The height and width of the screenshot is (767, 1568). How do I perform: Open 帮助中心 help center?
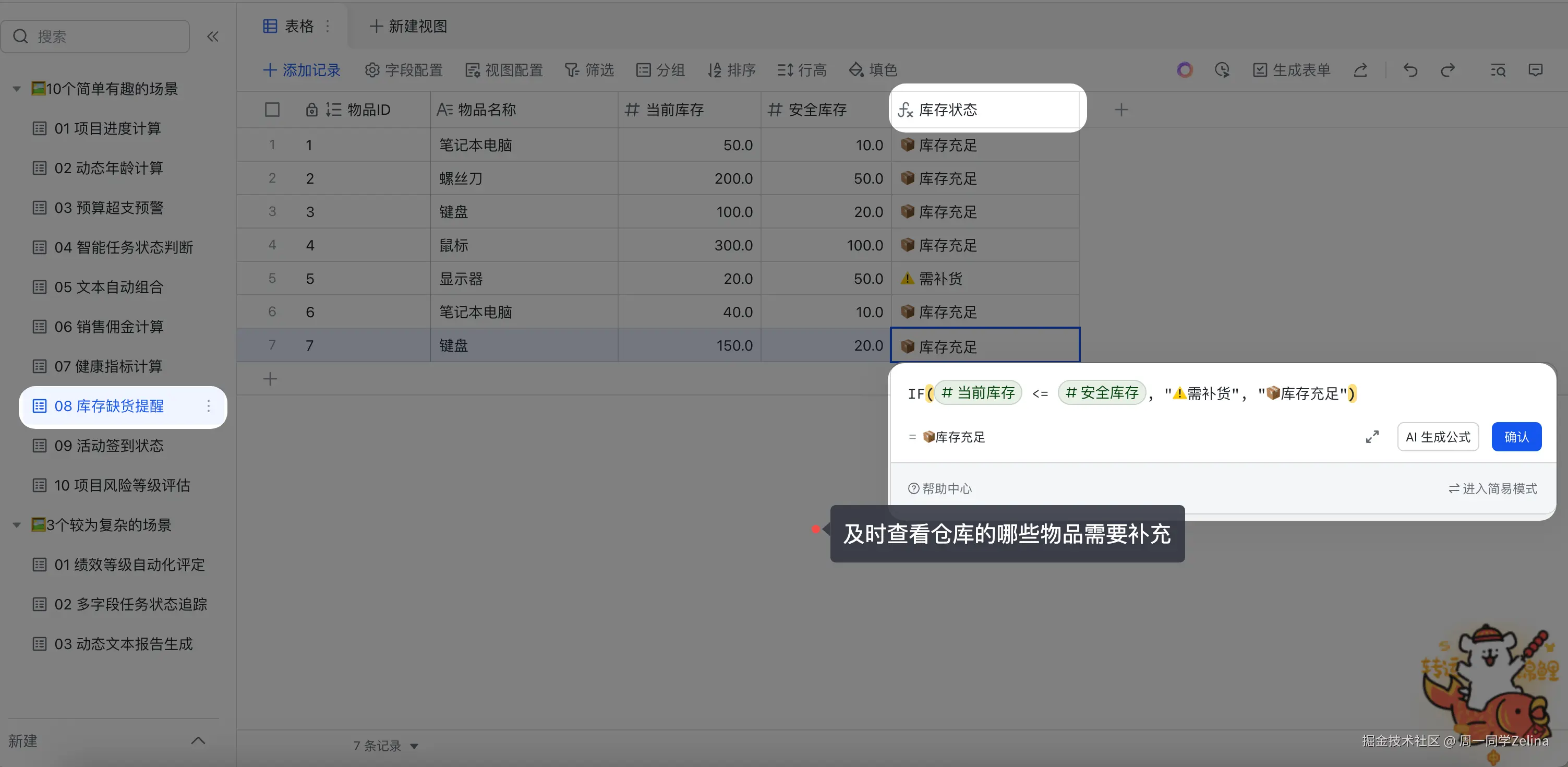940,489
